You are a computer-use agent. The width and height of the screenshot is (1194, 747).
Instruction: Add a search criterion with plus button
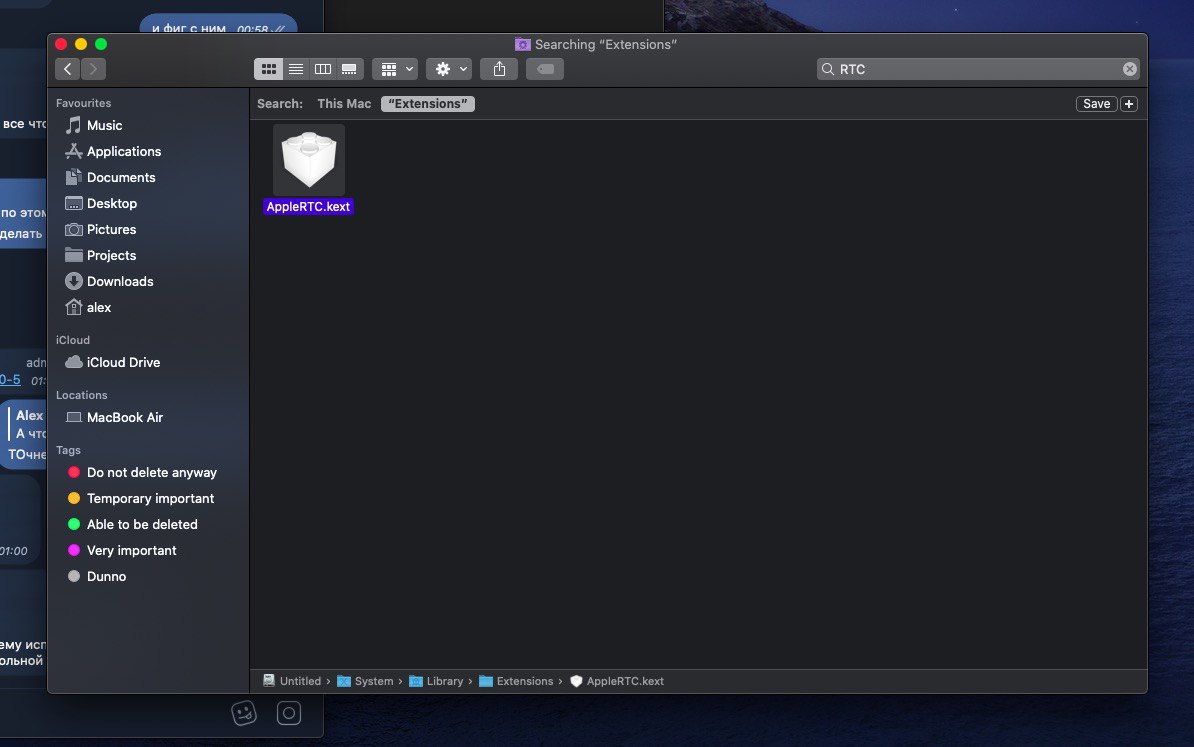1129,104
